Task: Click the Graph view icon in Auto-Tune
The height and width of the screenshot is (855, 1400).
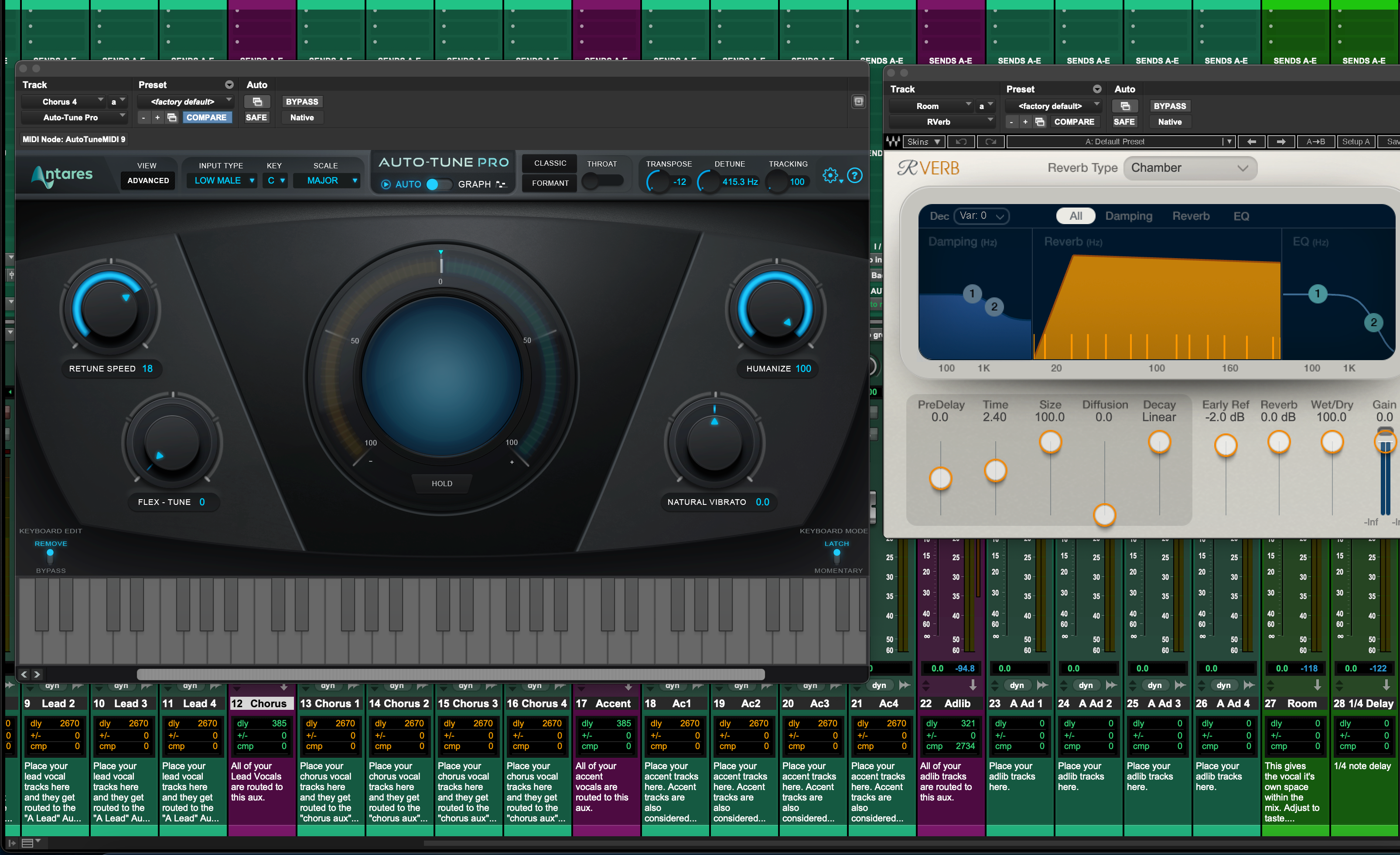Action: [x=501, y=184]
